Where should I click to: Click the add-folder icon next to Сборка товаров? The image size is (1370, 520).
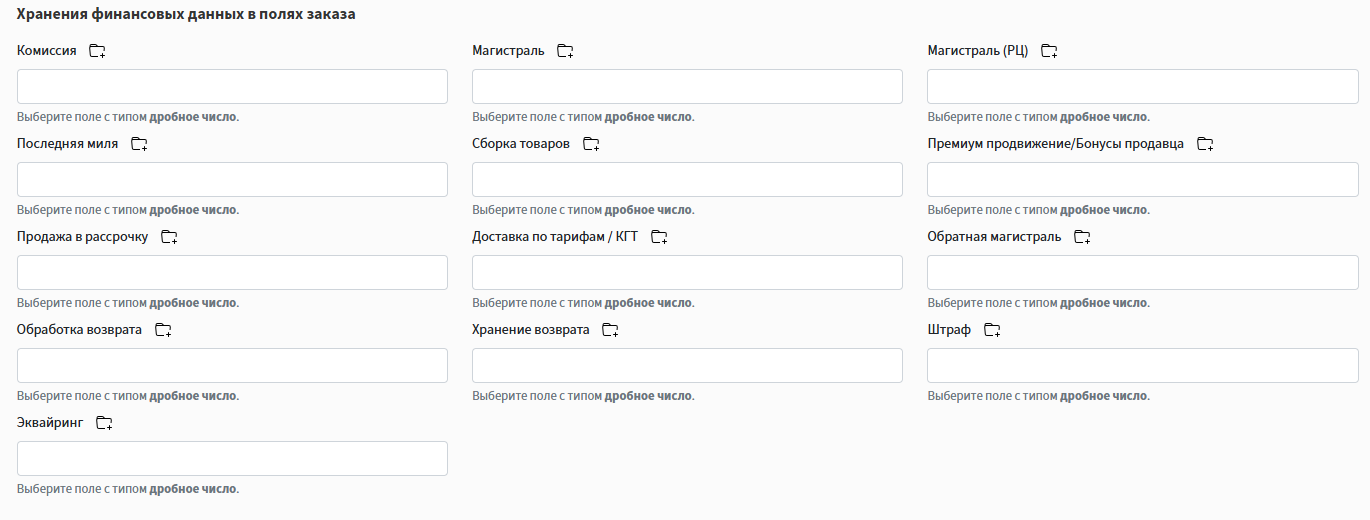pyautogui.click(x=591, y=144)
